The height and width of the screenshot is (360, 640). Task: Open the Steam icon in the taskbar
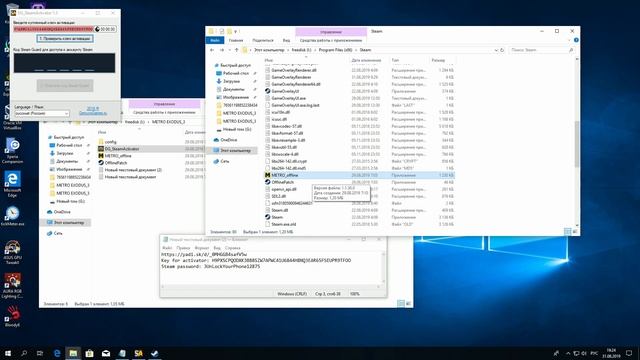(155, 353)
